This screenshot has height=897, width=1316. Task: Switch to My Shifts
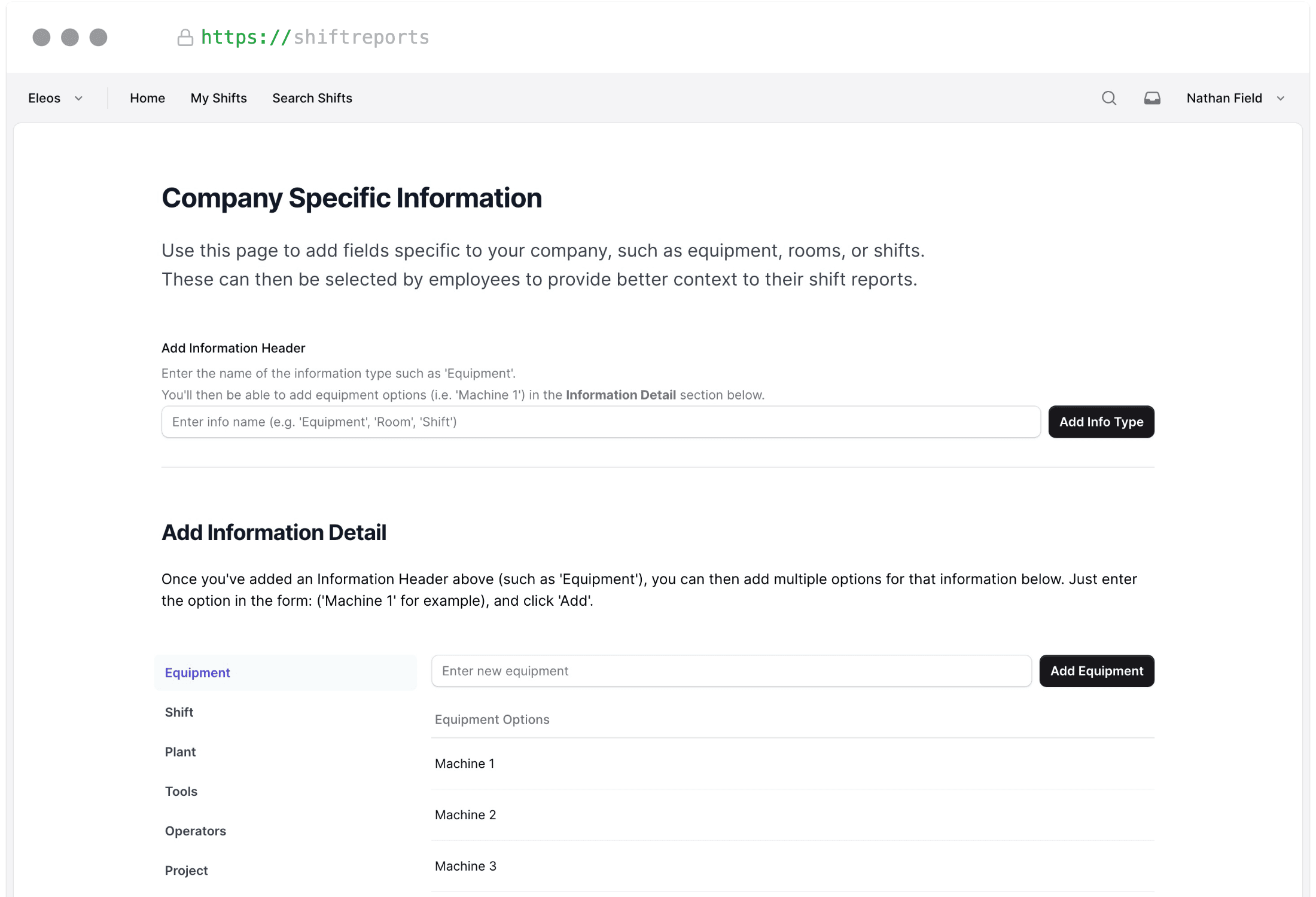click(x=218, y=97)
